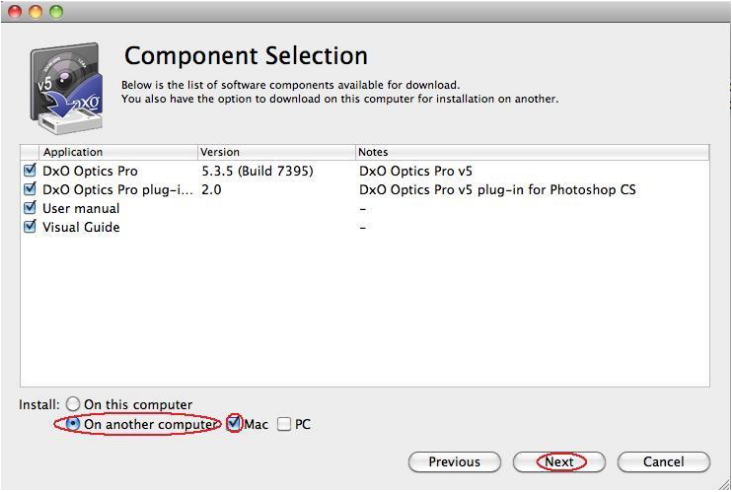Click the Notes column header
732x492 pixels.
(x=530, y=152)
